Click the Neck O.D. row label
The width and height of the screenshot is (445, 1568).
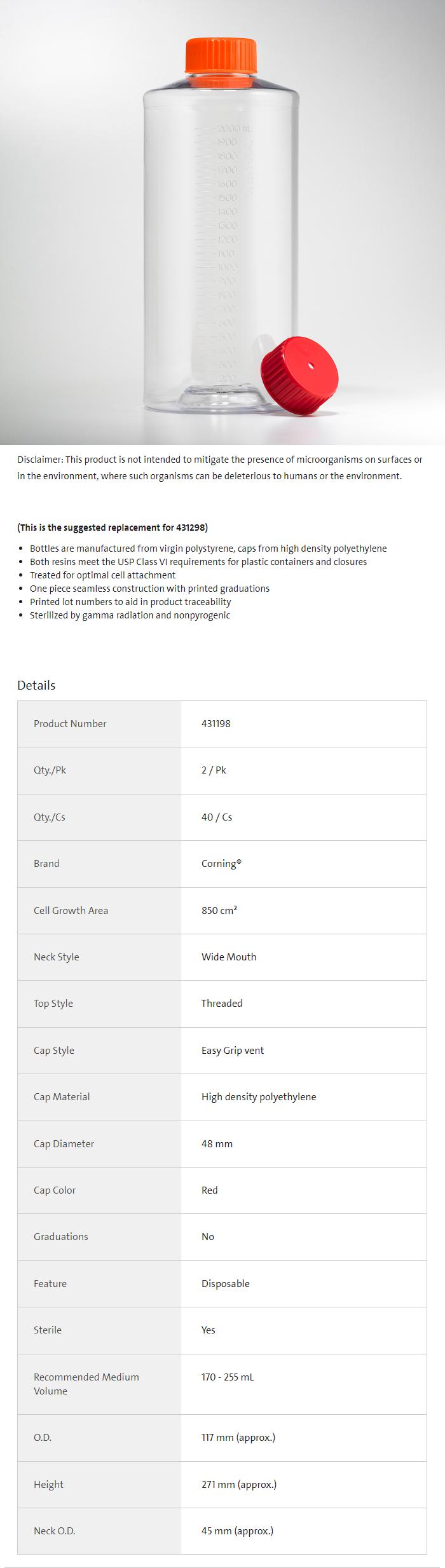tap(55, 1531)
